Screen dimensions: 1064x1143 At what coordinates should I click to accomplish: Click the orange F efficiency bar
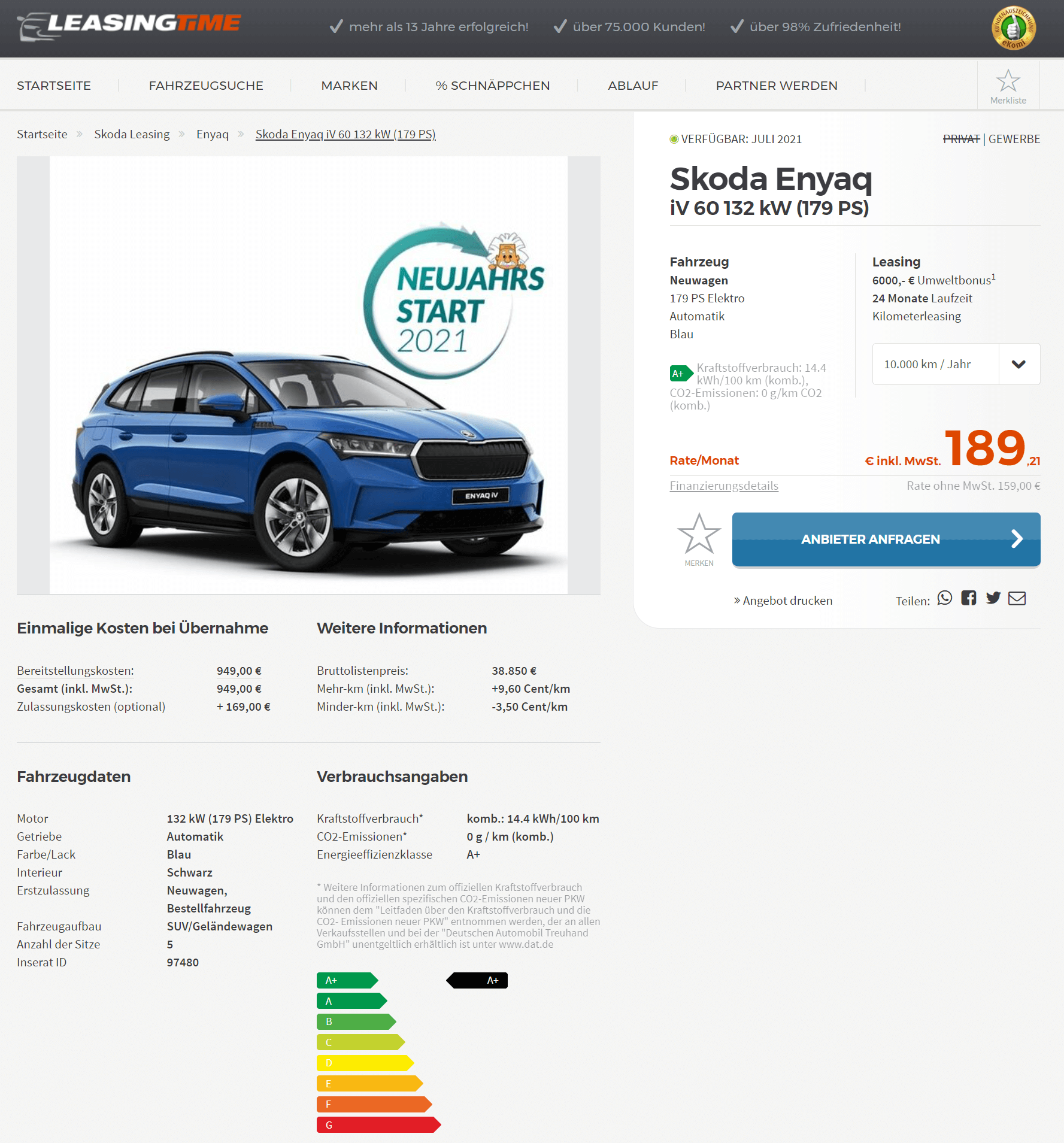(374, 1104)
